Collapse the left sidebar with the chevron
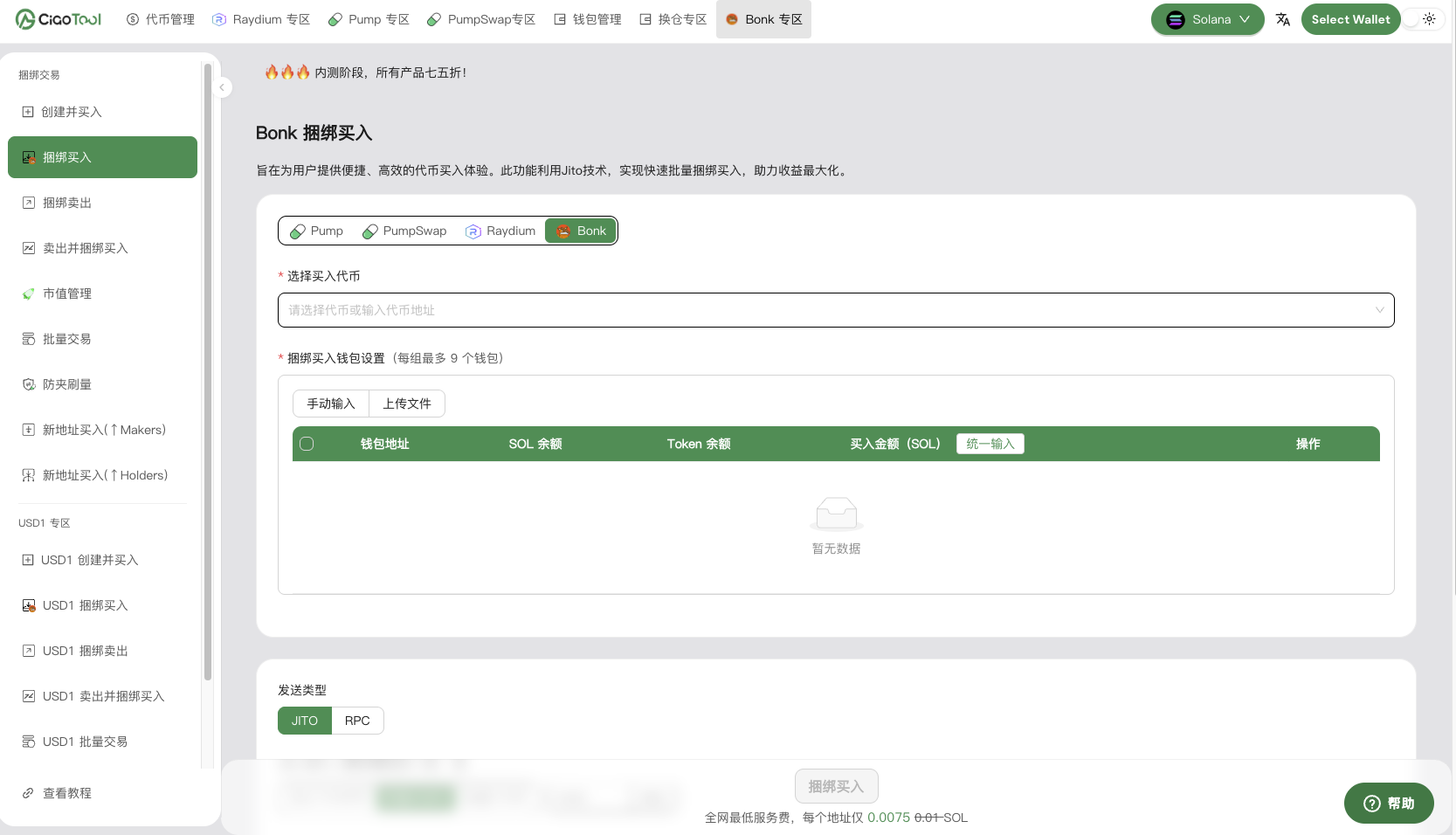 tap(224, 87)
